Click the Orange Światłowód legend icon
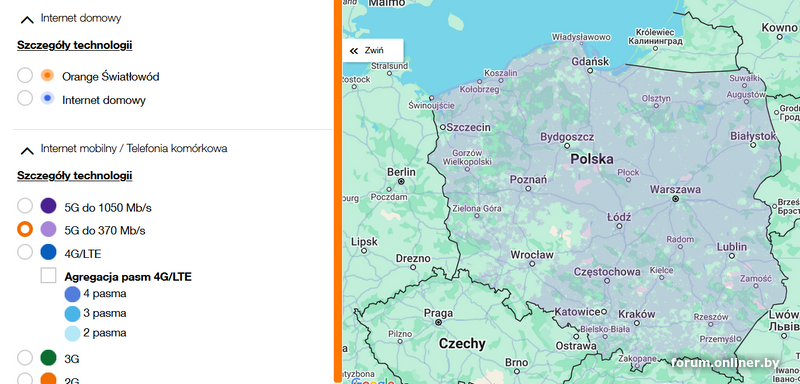The image size is (800, 384). [x=47, y=75]
